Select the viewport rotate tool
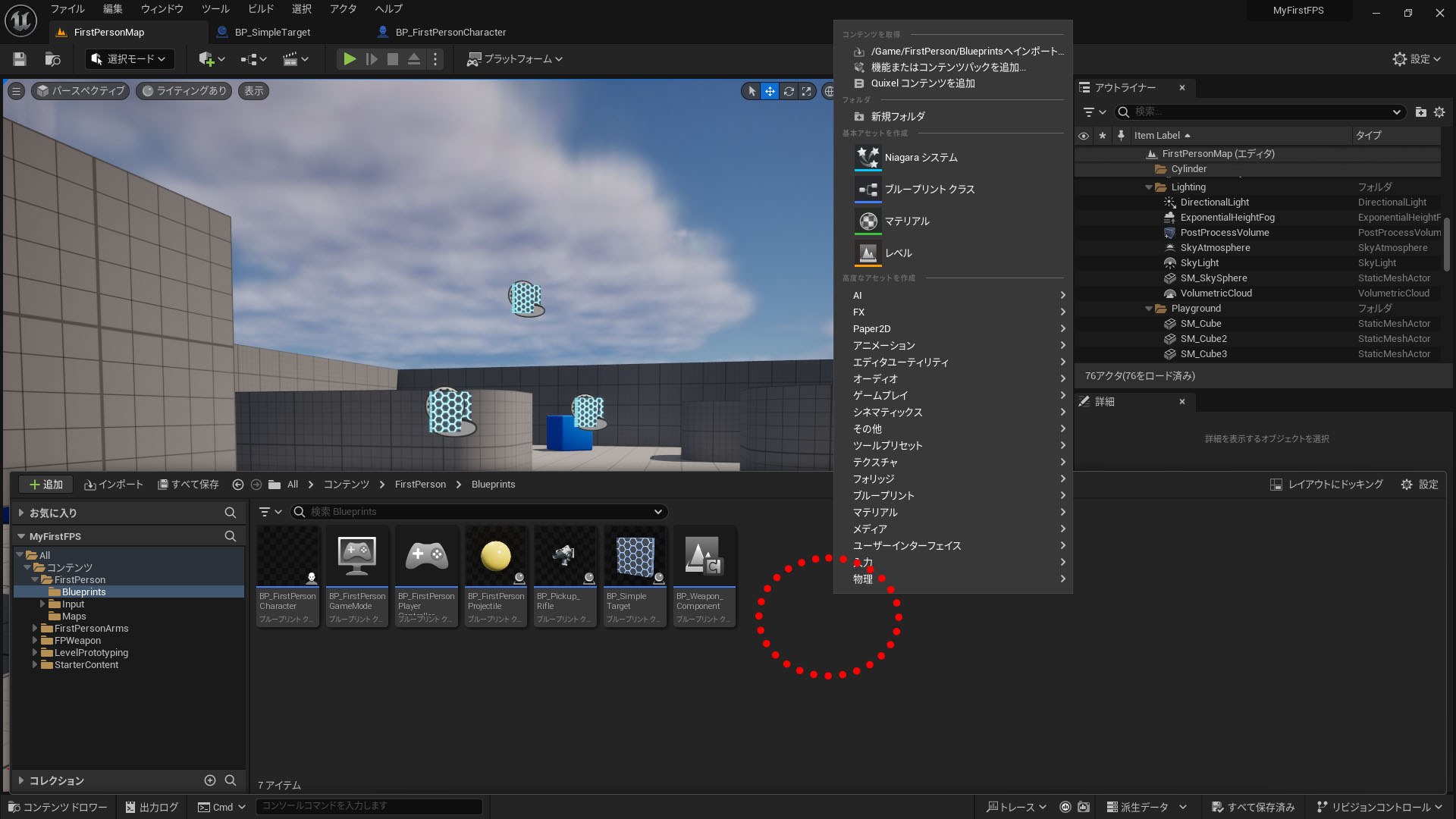 coord(789,91)
